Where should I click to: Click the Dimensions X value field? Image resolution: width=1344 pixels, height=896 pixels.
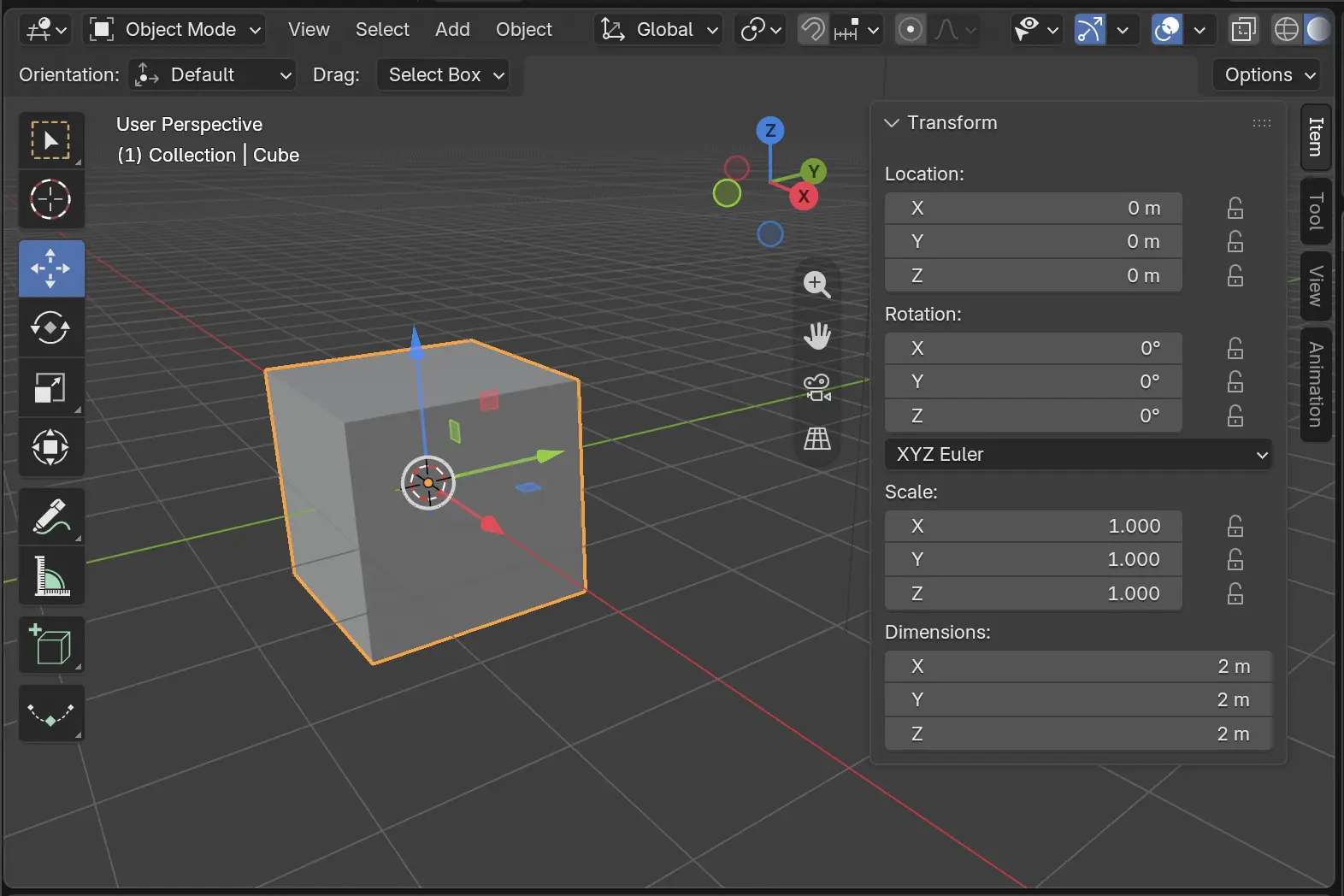pyautogui.click(x=1078, y=666)
